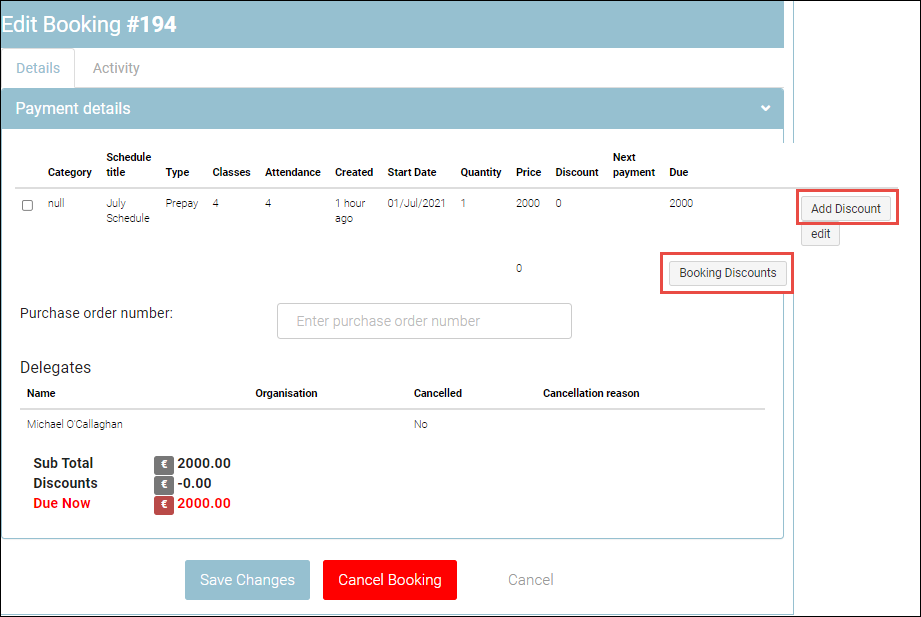
Task: Click the euro icon beside Discounts
Action: (x=164, y=484)
